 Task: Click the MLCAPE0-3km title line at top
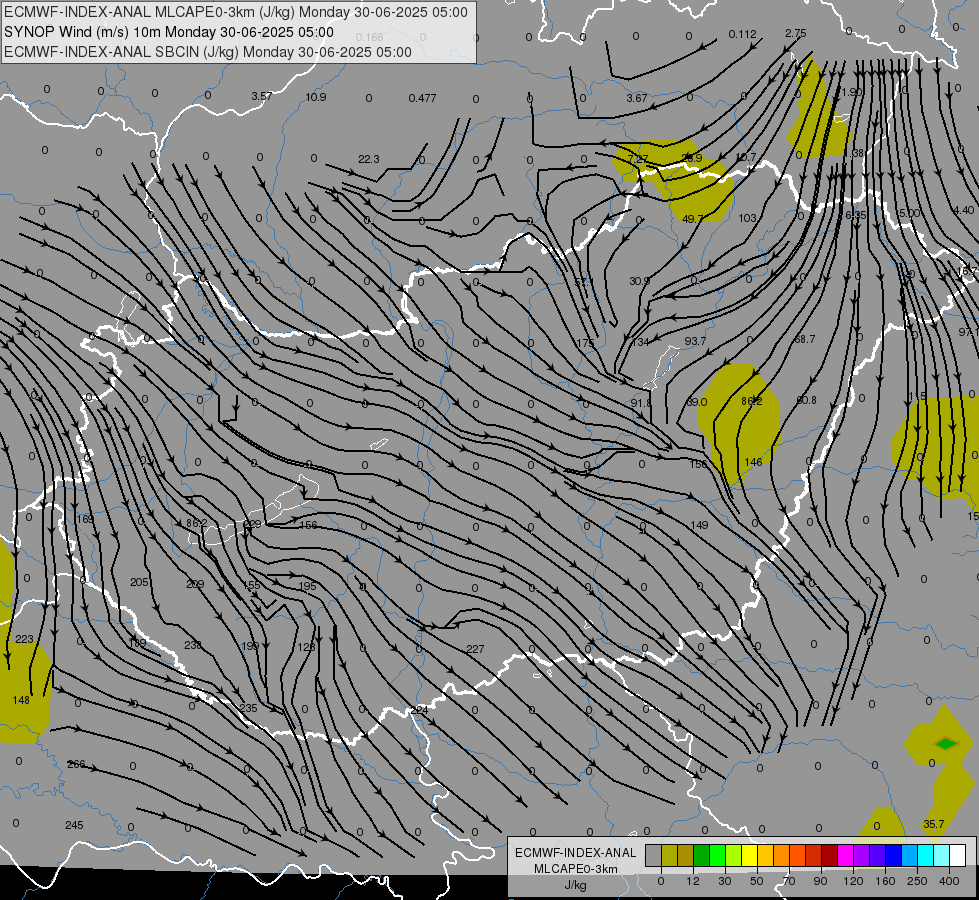click(x=235, y=12)
